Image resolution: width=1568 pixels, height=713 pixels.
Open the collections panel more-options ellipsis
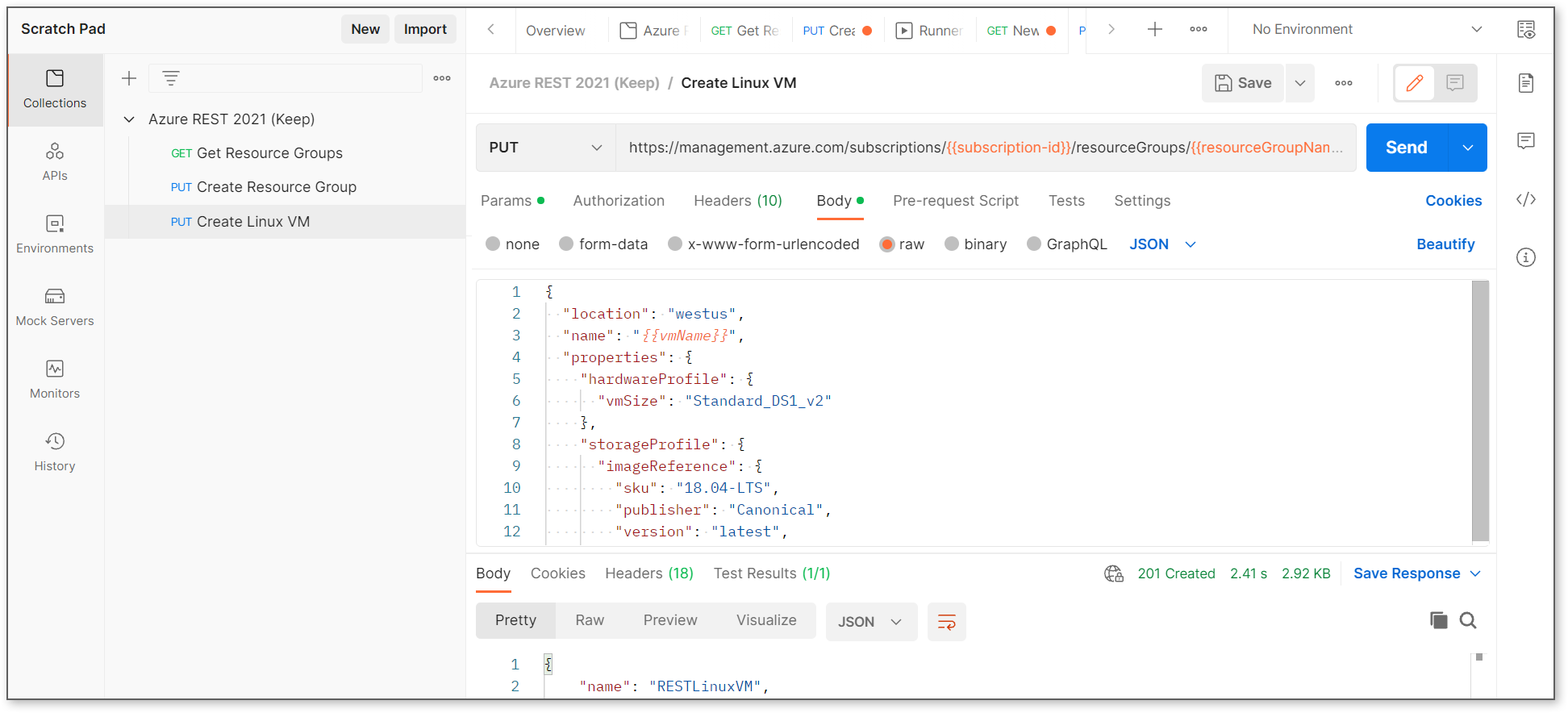coord(442,78)
